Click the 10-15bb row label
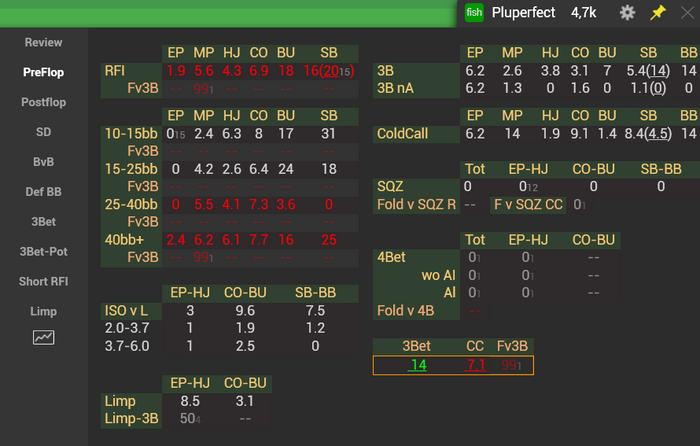Screen dimensions: 700x446 (131, 133)
